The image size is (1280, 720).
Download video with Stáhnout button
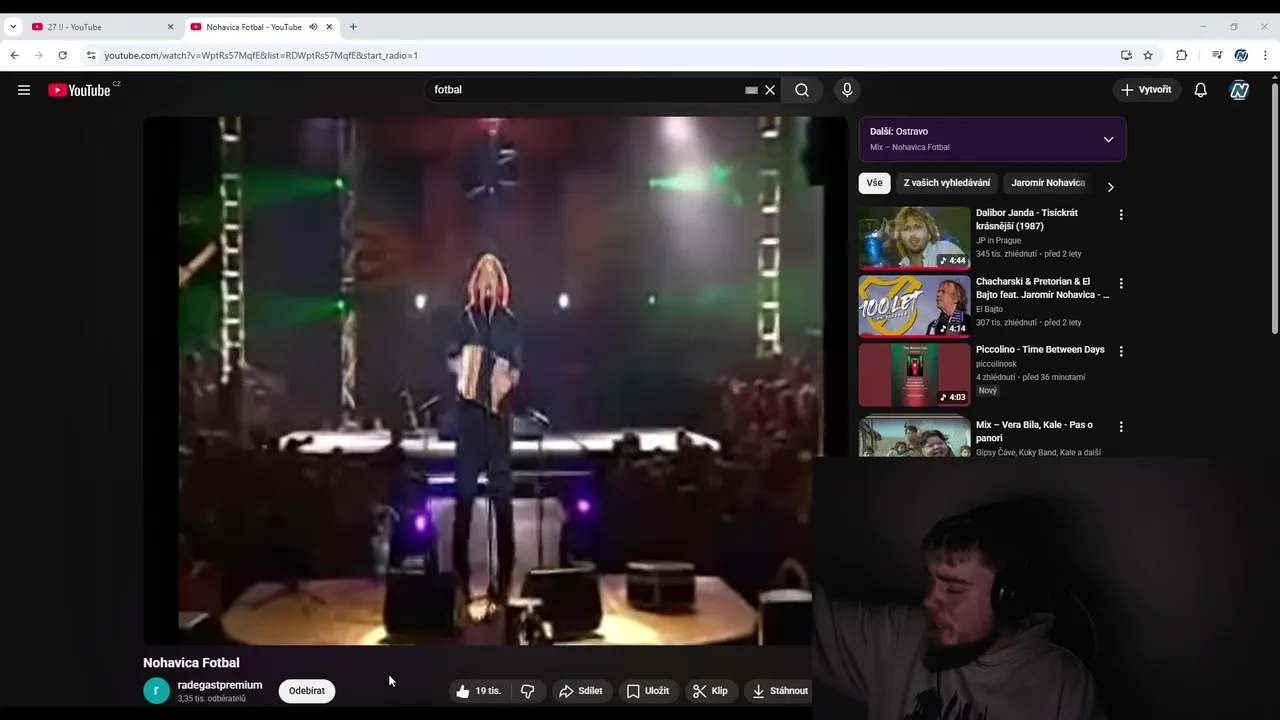(x=779, y=691)
